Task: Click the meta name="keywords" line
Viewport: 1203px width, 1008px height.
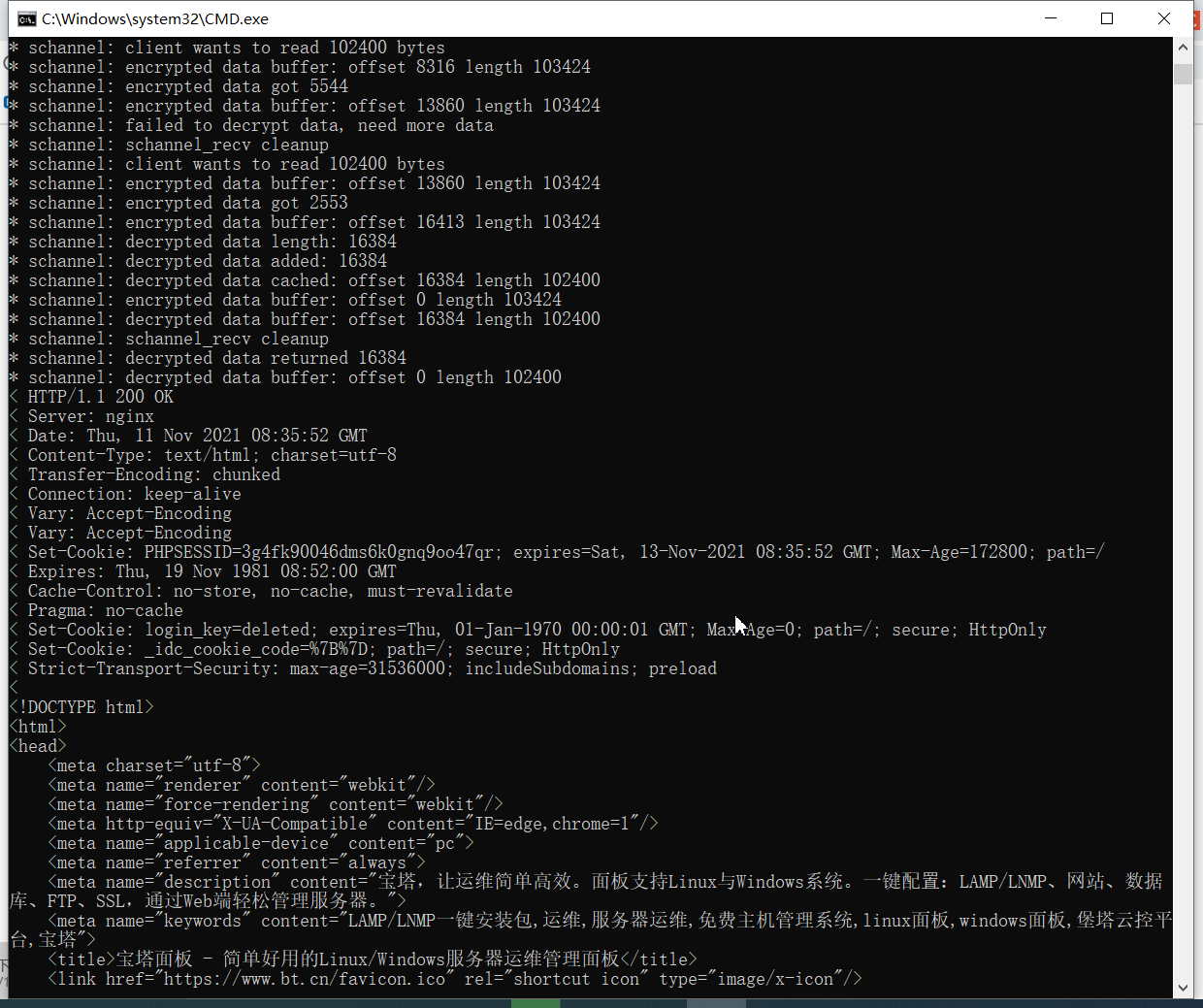Action: 591,930
